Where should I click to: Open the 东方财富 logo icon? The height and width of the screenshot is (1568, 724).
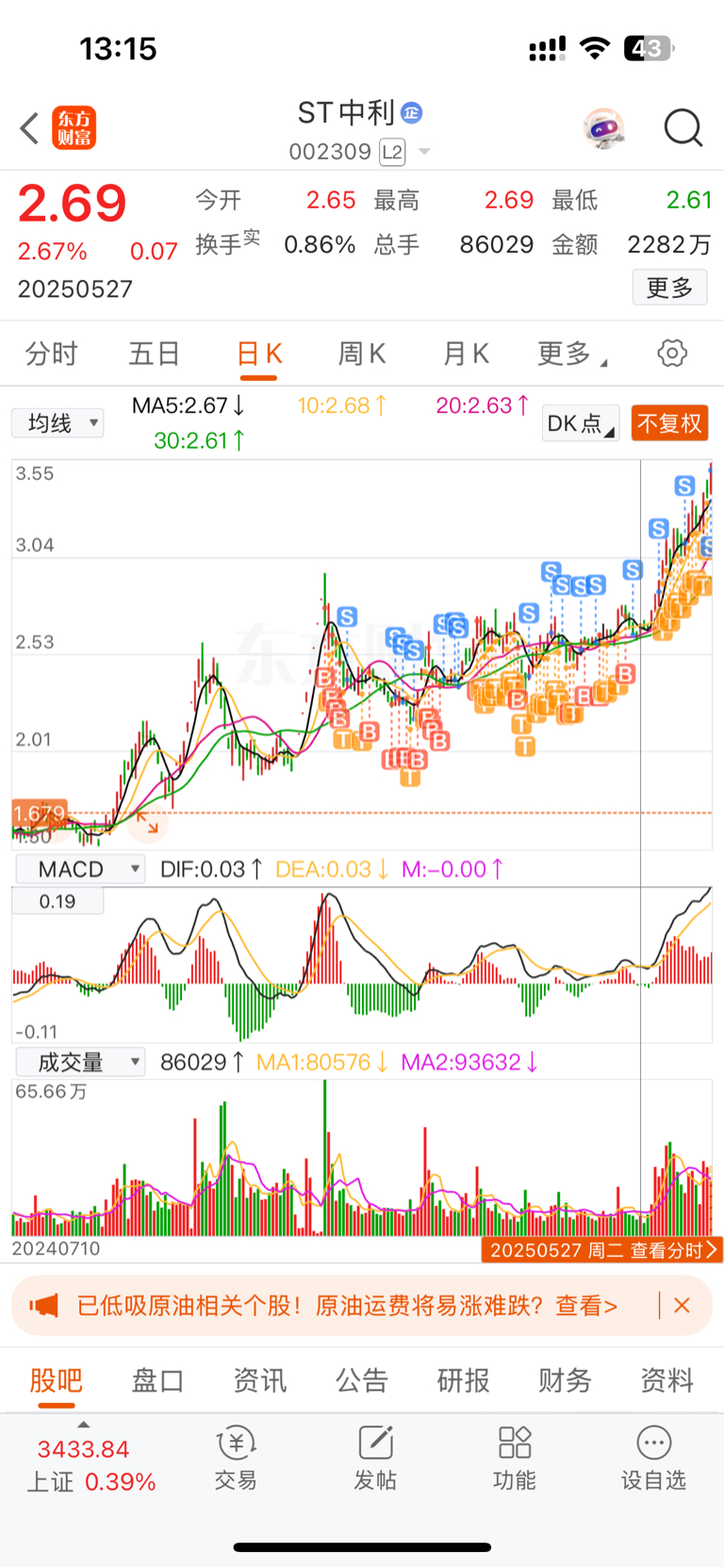coord(74,128)
